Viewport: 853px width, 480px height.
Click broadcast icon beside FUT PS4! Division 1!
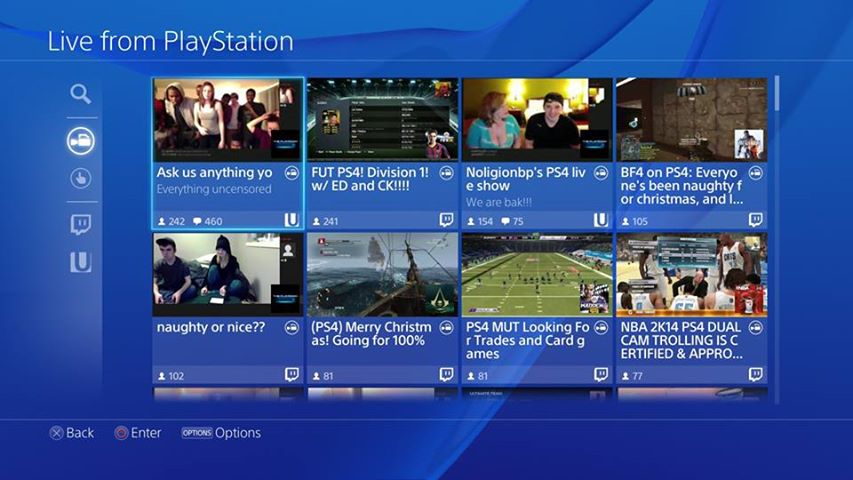coord(446,173)
